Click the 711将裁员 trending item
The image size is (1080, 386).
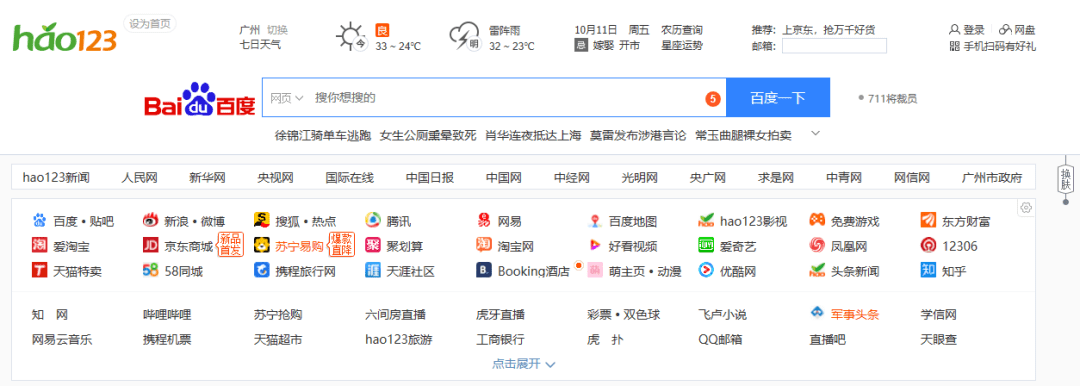point(888,99)
